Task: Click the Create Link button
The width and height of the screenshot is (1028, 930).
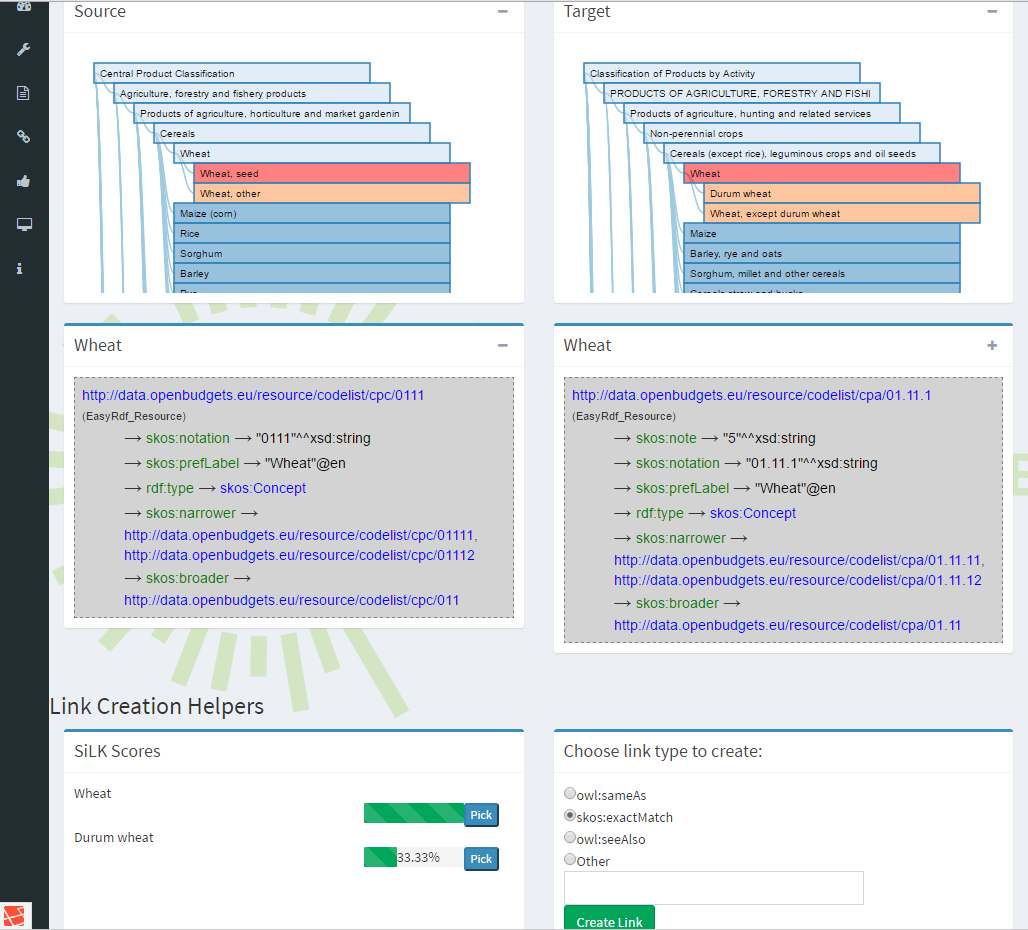Action: 609,918
